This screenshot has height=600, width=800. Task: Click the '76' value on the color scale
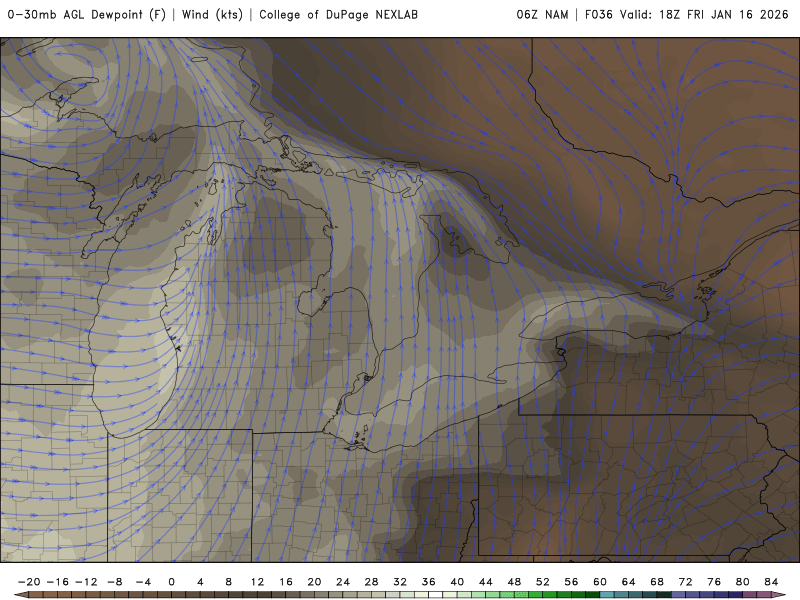[714, 582]
